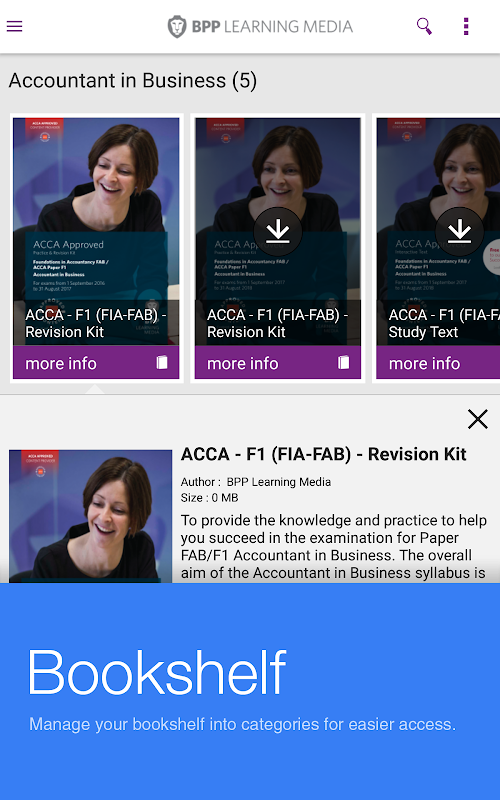Select "more info" under first Revision Kit

click(x=61, y=363)
